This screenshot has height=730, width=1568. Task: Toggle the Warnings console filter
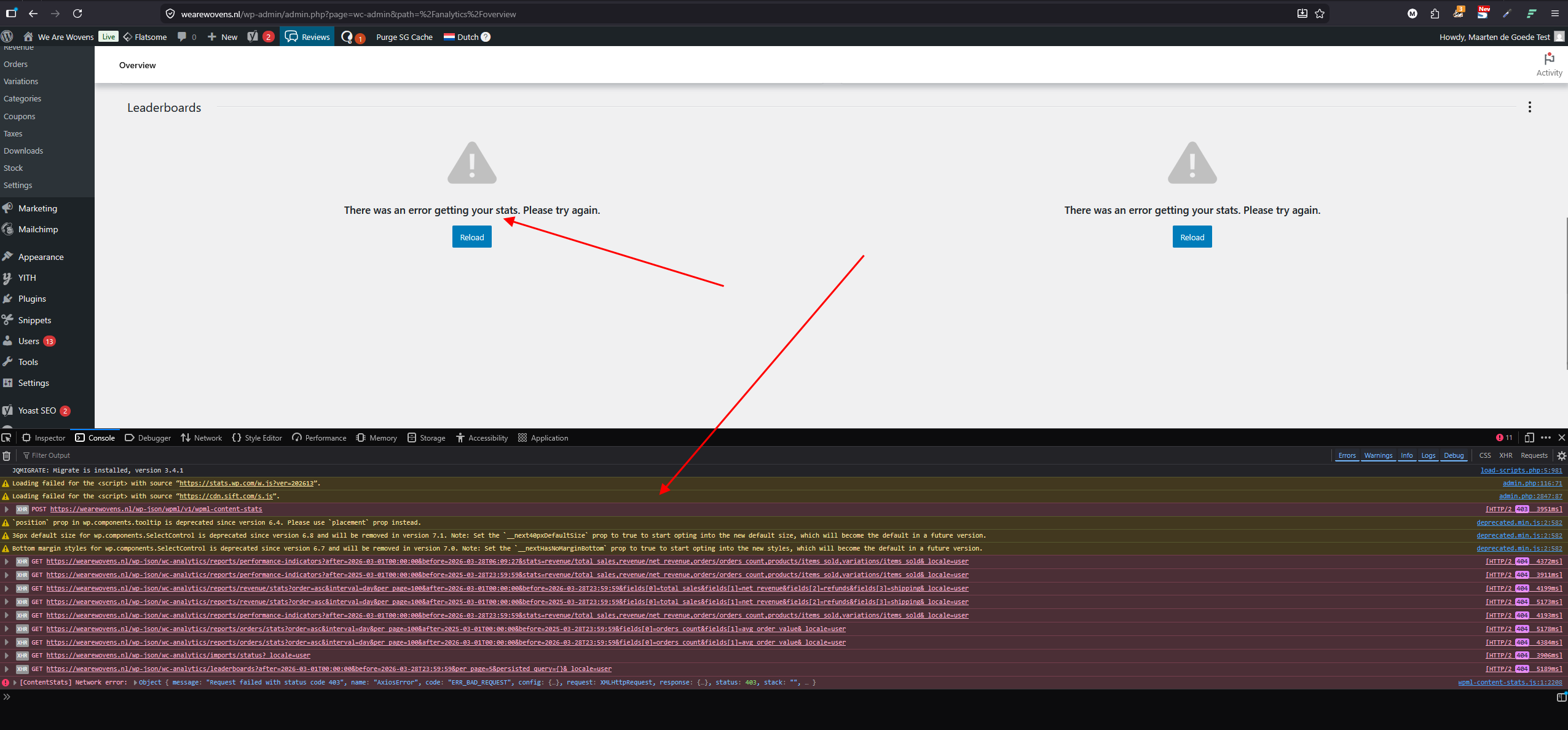(1378, 455)
